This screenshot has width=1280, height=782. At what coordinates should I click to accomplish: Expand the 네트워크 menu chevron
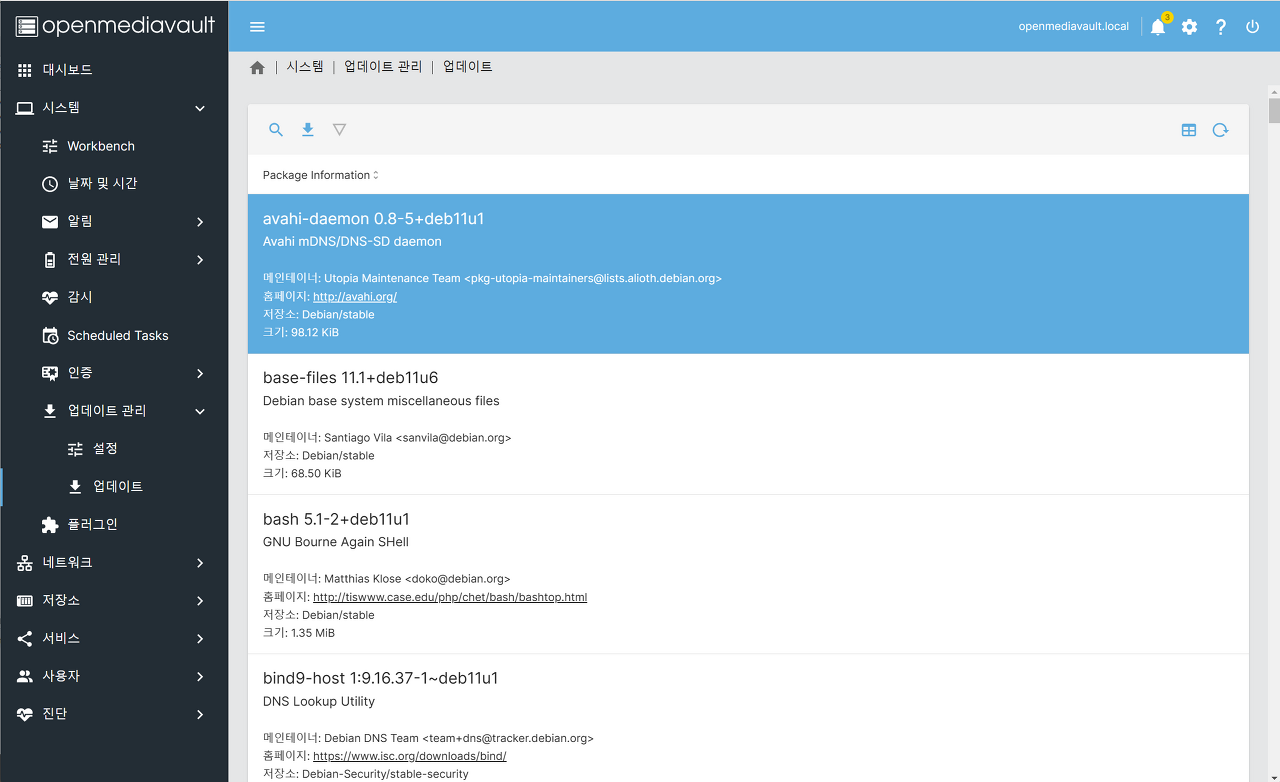click(200, 563)
